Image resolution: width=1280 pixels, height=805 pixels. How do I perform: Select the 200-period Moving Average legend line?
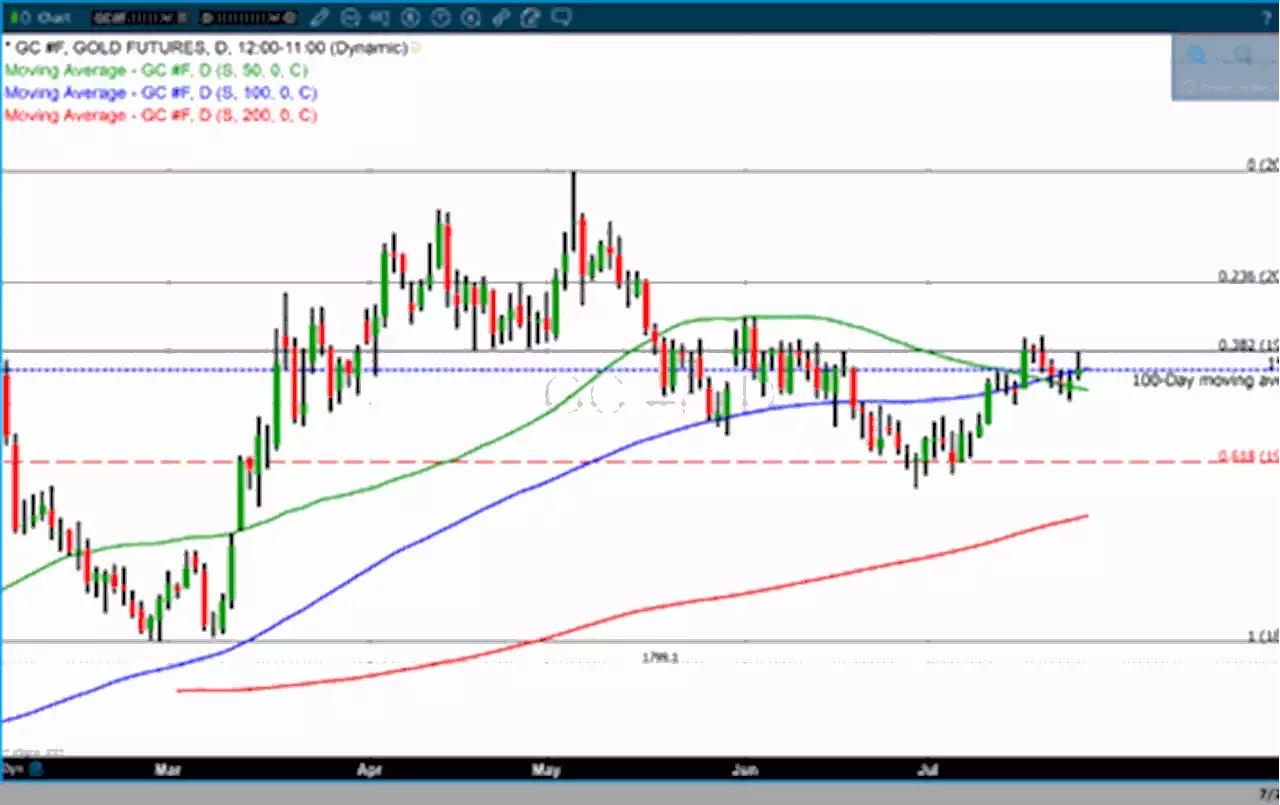coord(160,115)
